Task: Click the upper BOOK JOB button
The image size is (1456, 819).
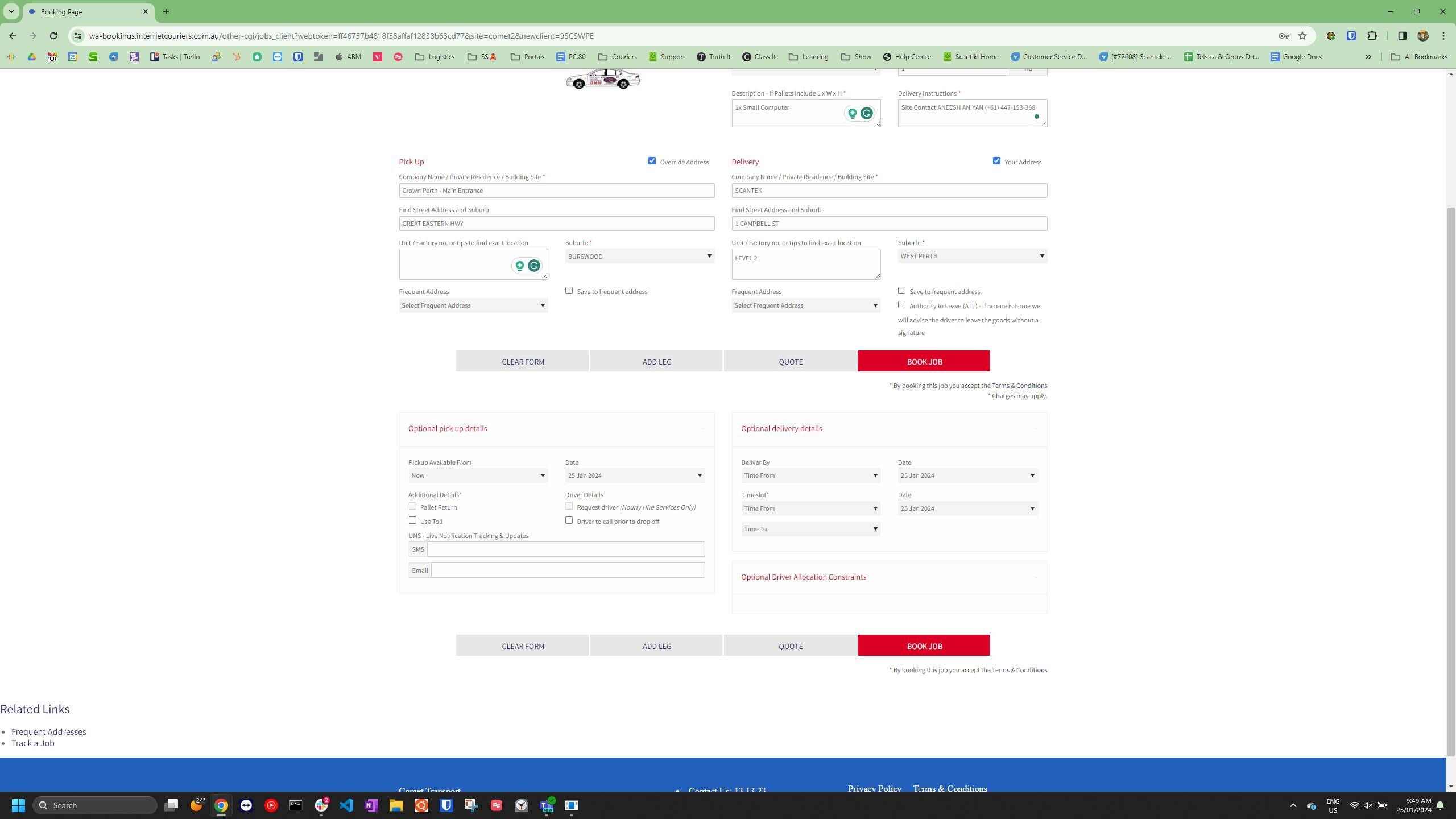Action: pyautogui.click(x=924, y=361)
